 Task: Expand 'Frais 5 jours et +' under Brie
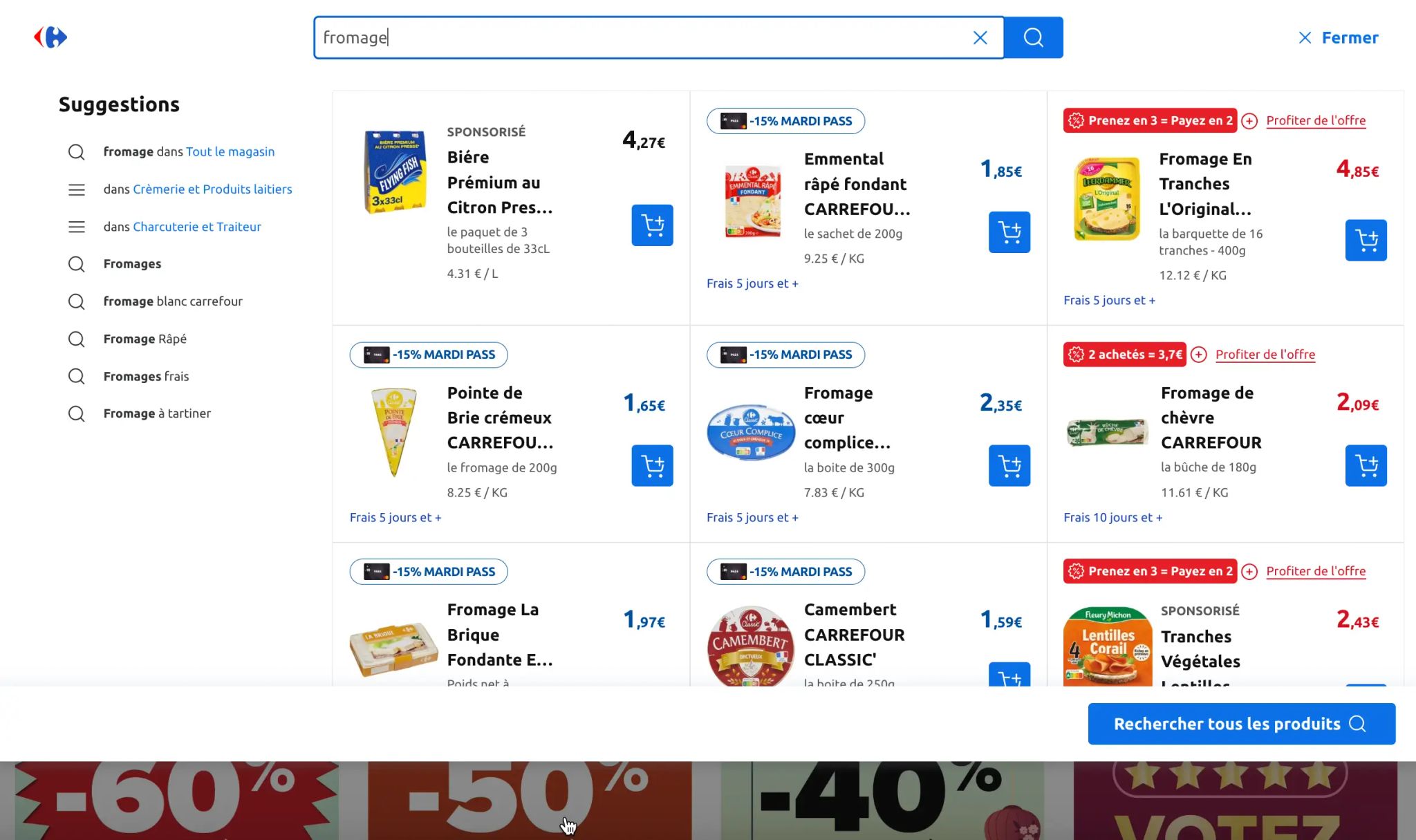pyautogui.click(x=395, y=517)
